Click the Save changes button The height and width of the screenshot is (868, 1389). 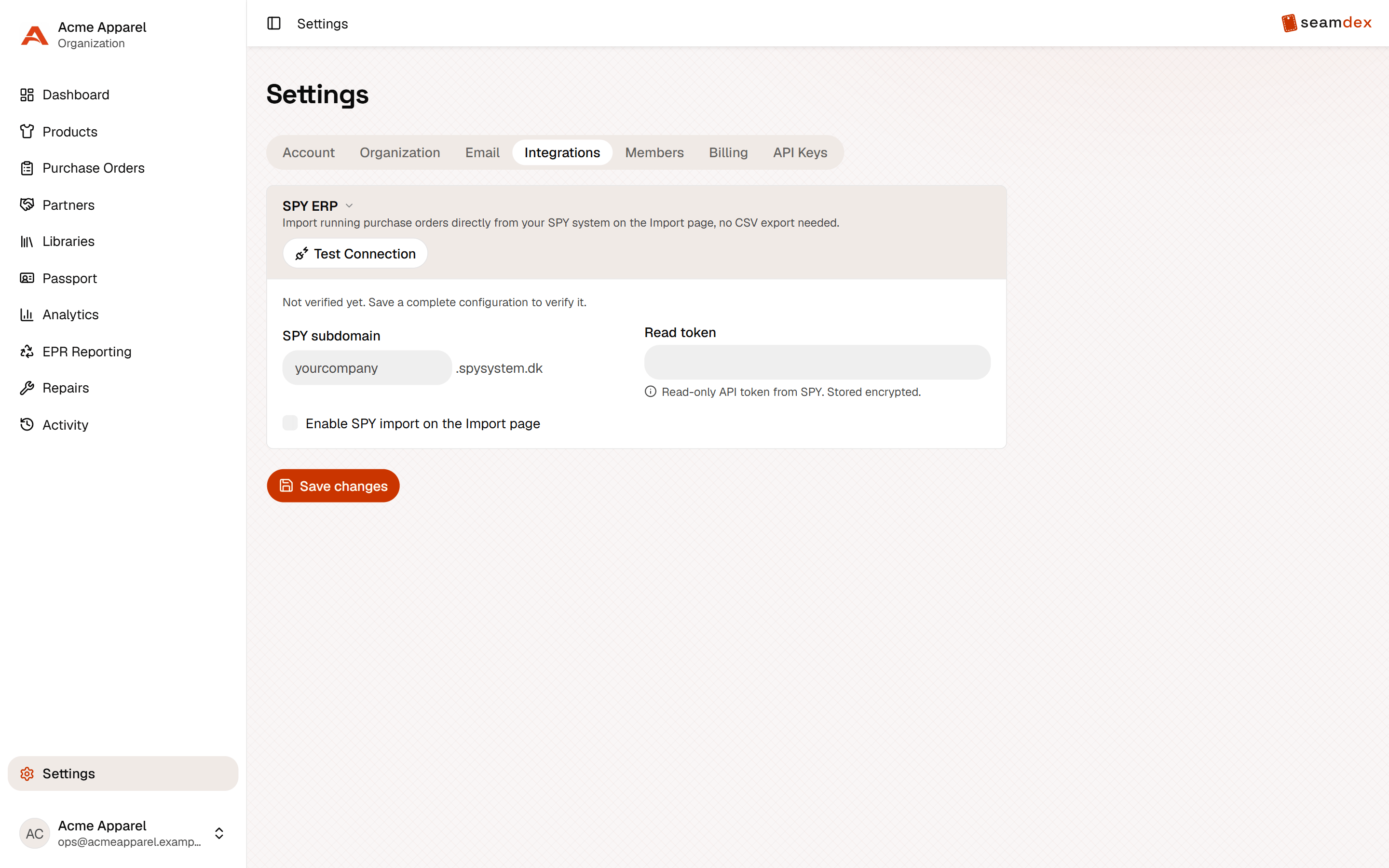333,486
